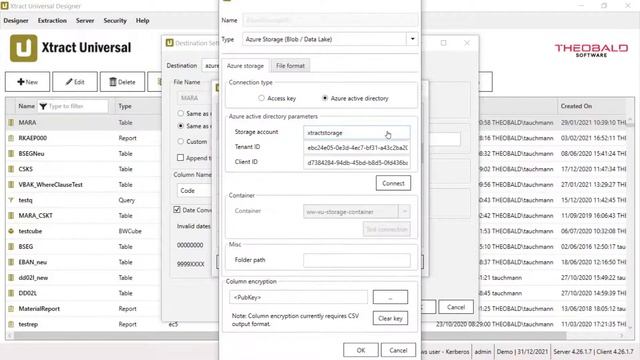Image resolution: width=640 pixels, height=360 pixels.
Task: Select the MaterialReport row name
Action: [x=39, y=309]
